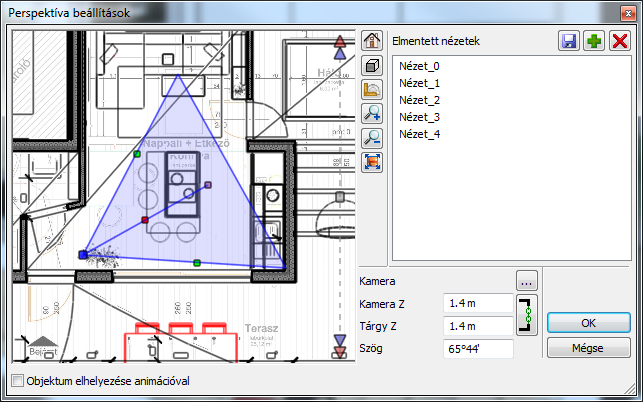Zoom in with the magnifier plus icon

(372, 114)
